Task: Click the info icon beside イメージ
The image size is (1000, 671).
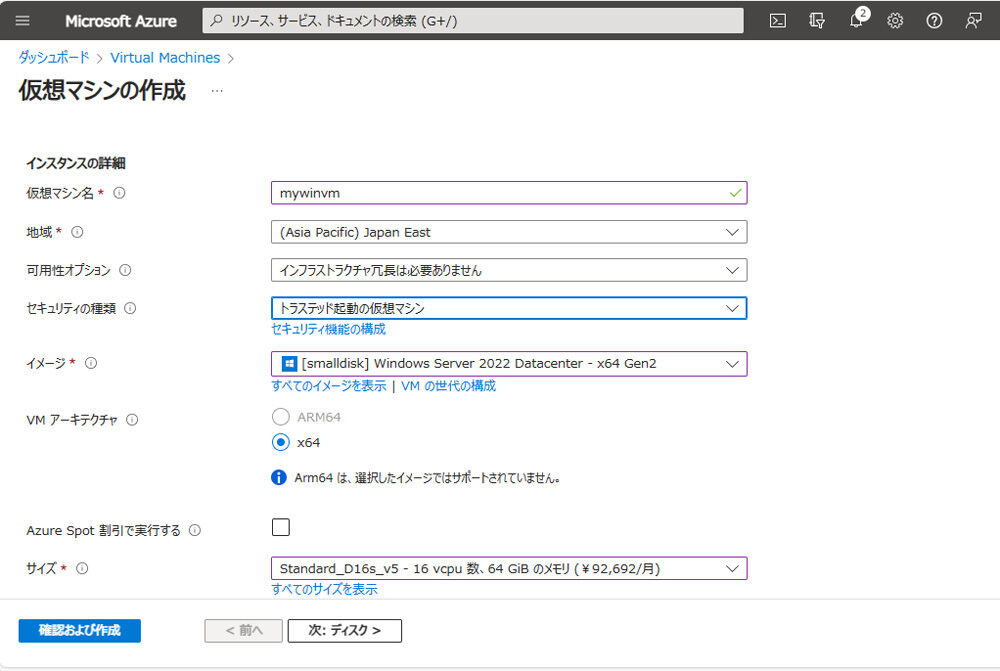Action: point(91,363)
